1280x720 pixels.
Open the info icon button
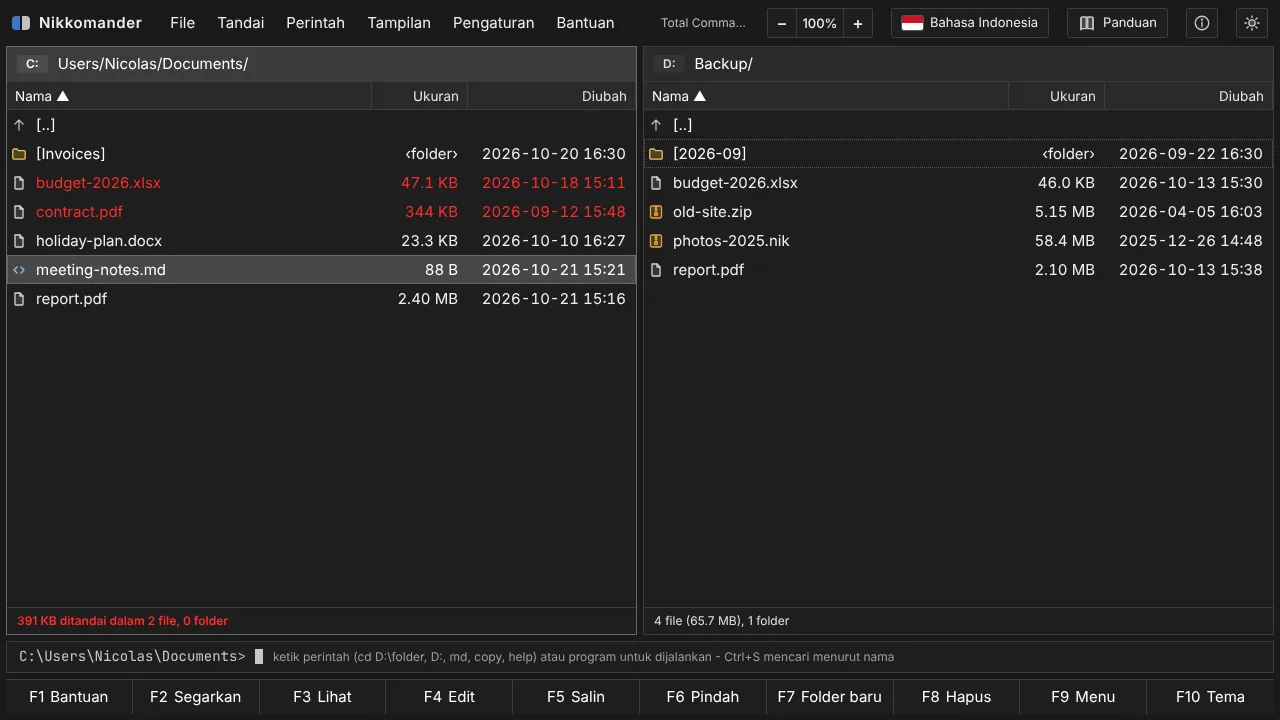coord(1202,23)
